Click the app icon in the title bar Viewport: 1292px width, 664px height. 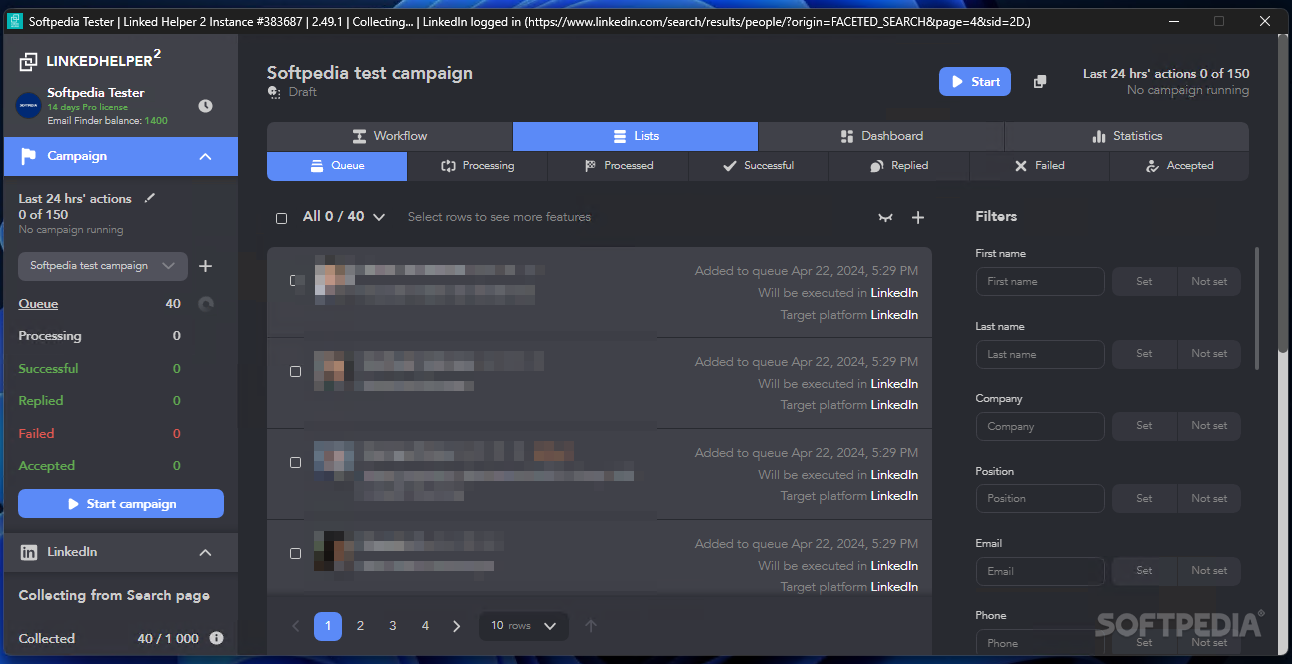coord(15,21)
